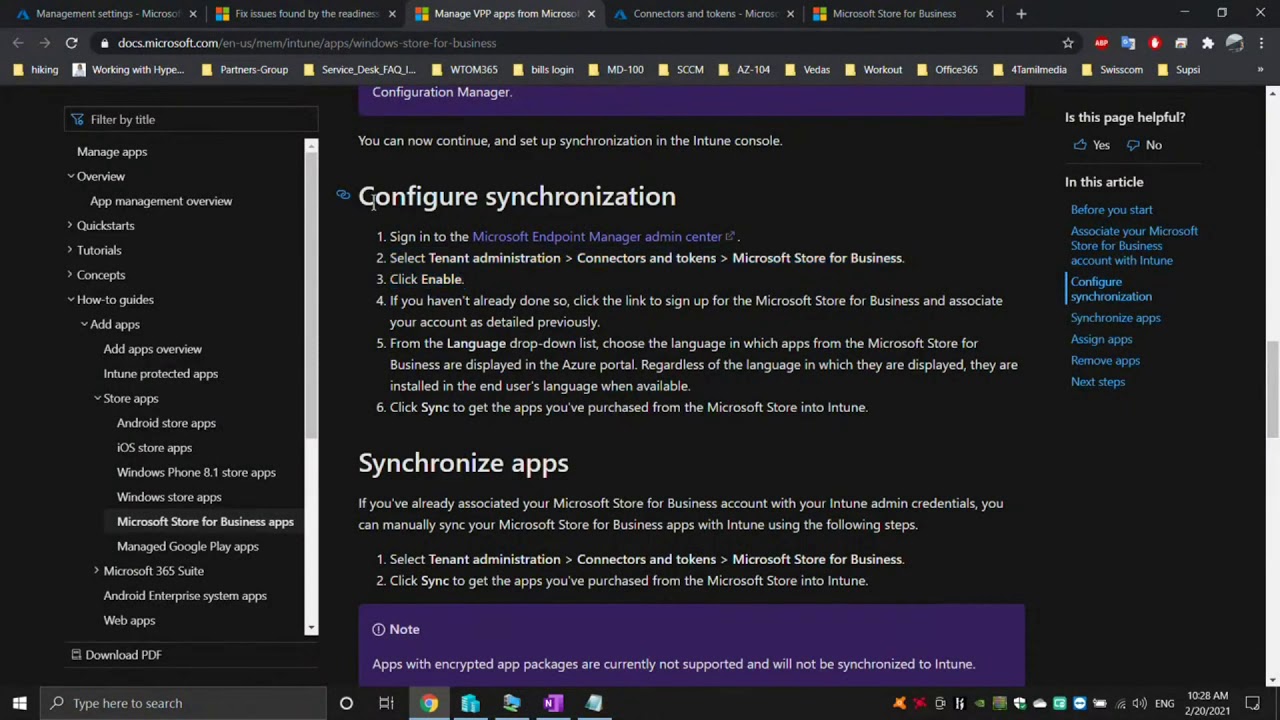This screenshot has height=720, width=1280.
Task: Click the Filter by title input field
Action: (191, 119)
